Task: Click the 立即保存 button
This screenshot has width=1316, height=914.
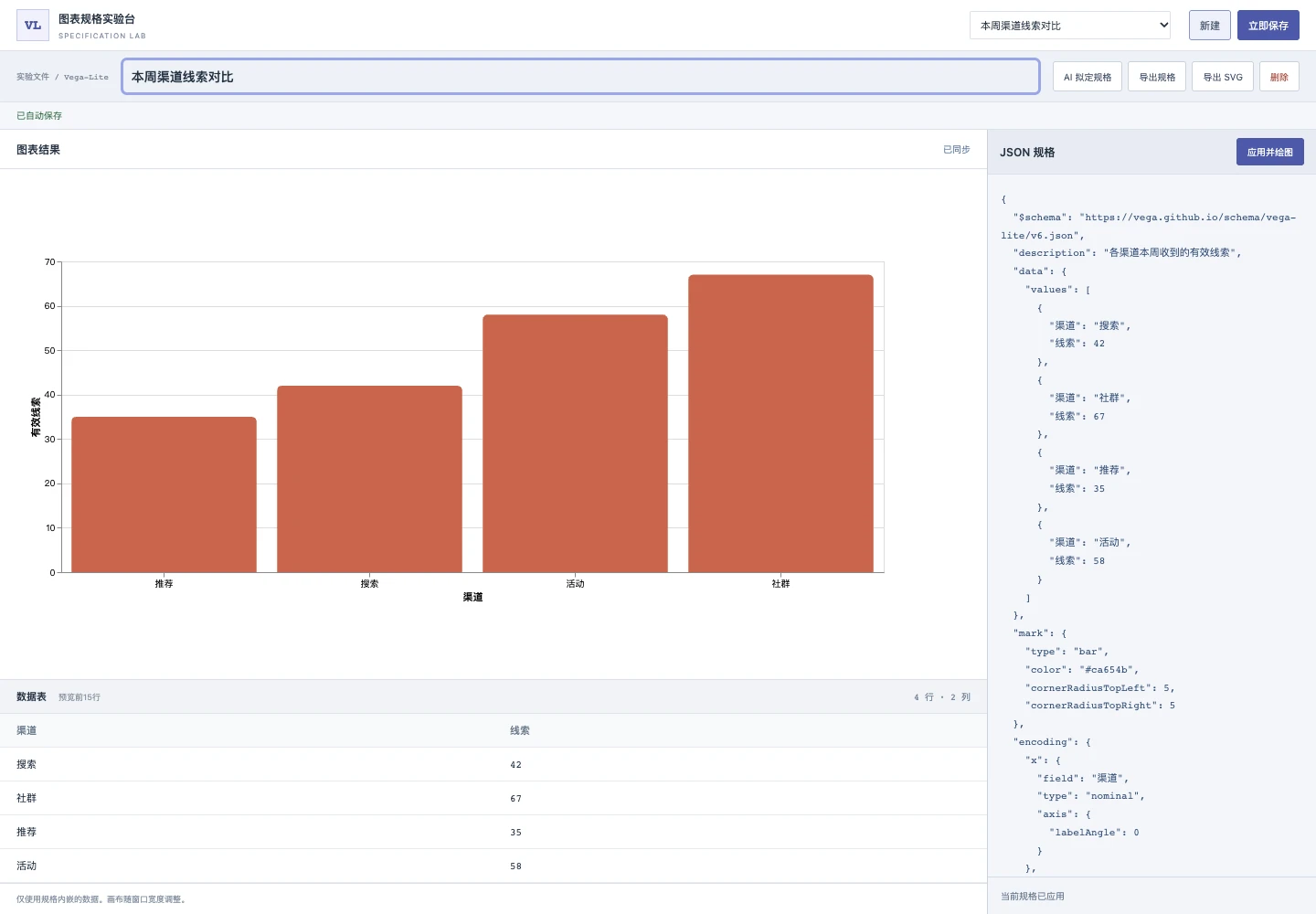Action: pos(1268,26)
